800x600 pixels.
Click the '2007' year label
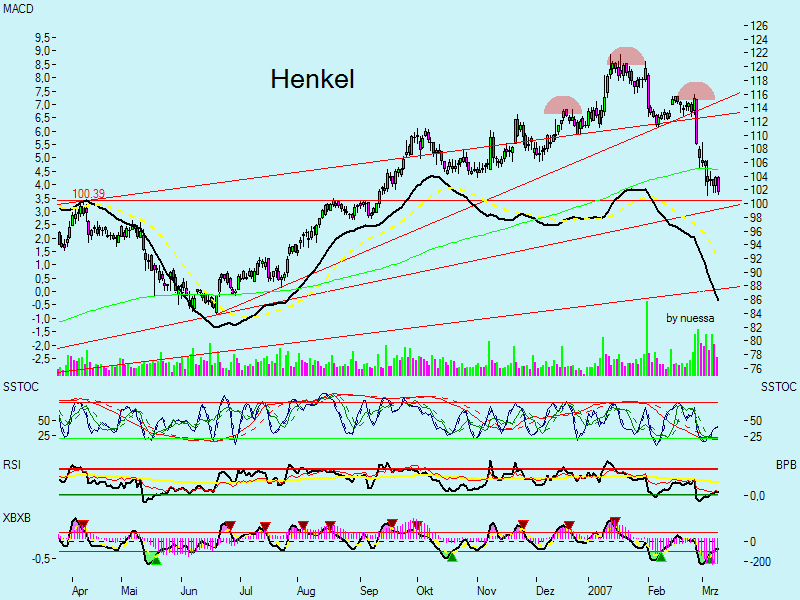pos(599,591)
